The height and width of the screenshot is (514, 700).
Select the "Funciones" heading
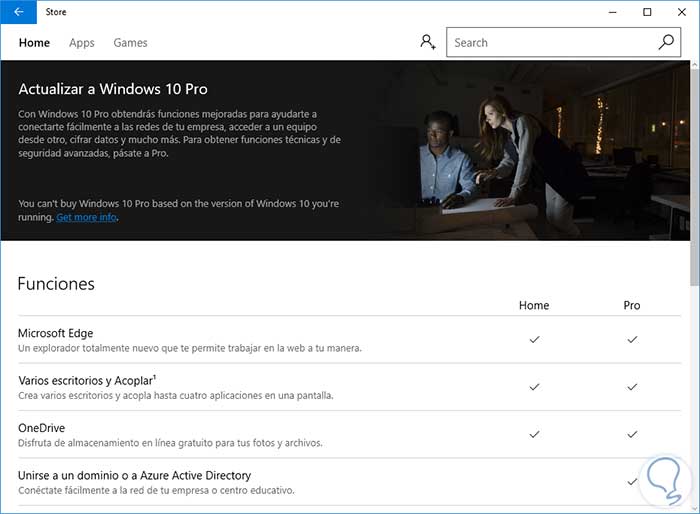pyautogui.click(x=56, y=284)
